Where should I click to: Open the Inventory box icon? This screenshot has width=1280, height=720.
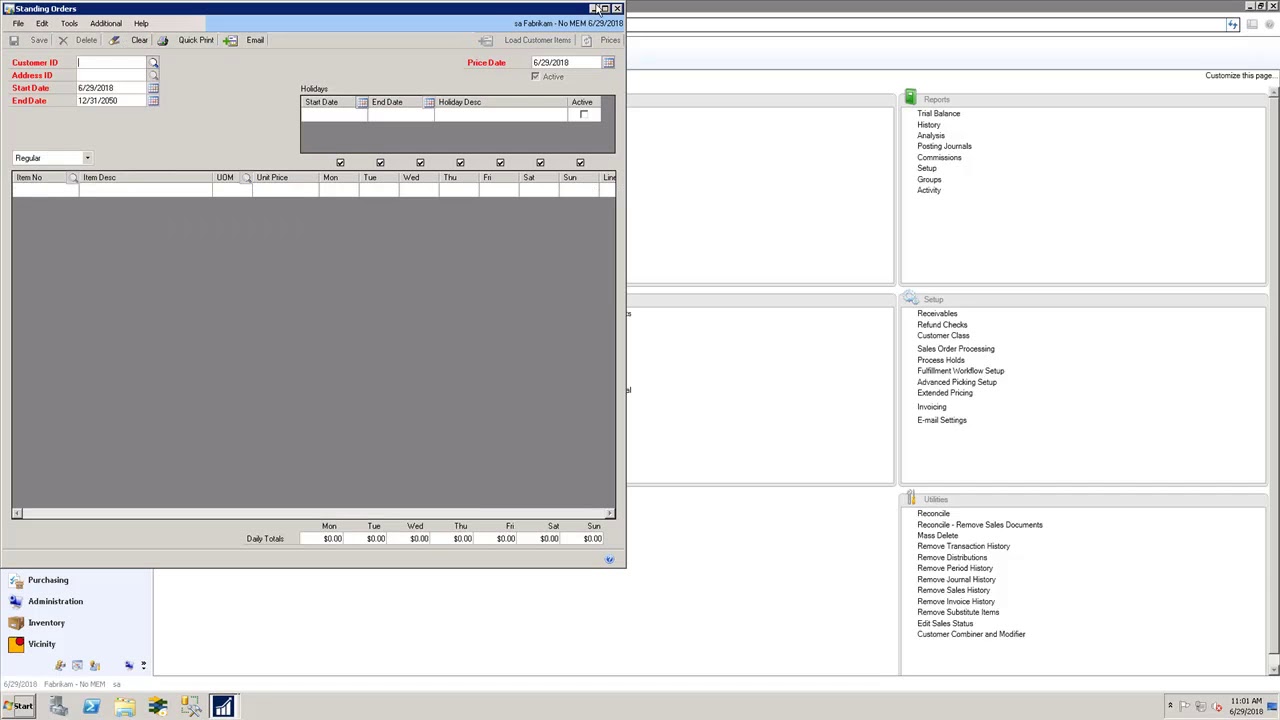tap(16, 623)
